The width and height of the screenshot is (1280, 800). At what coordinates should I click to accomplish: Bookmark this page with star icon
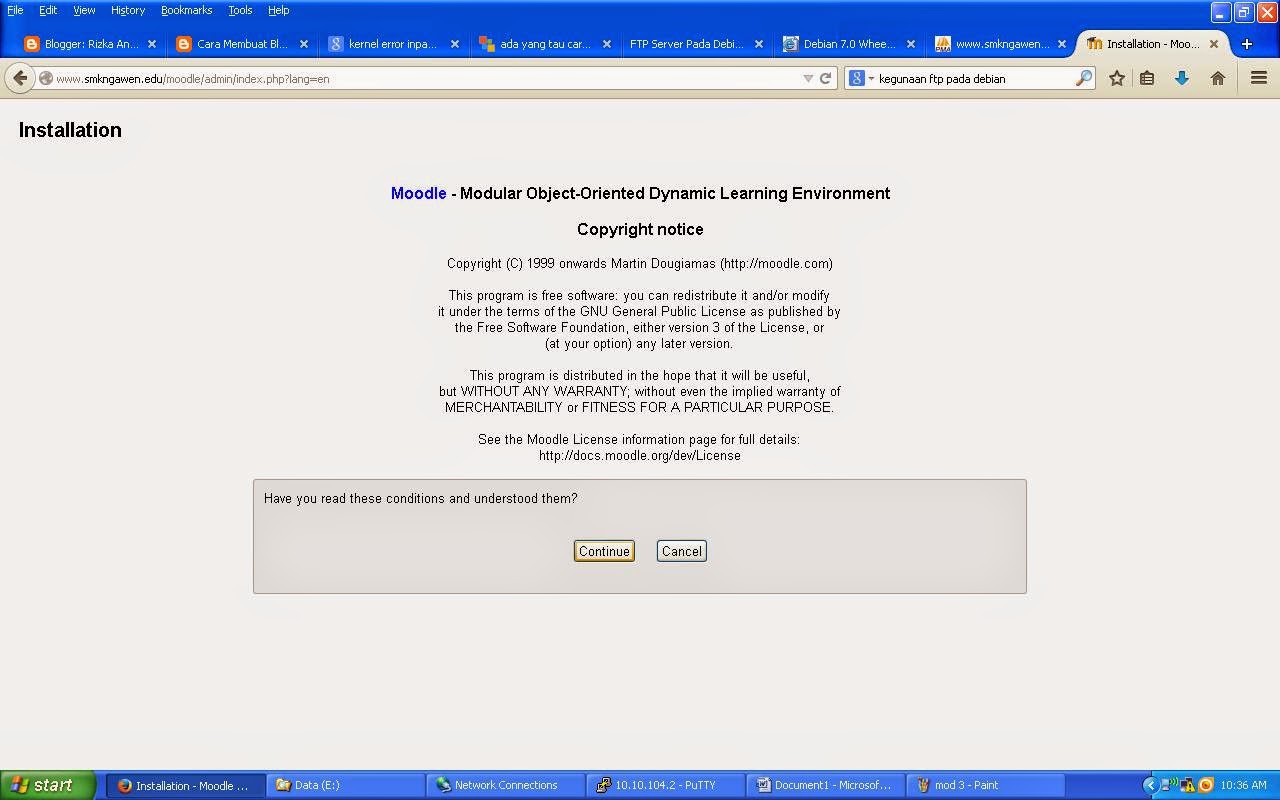tap(1117, 78)
